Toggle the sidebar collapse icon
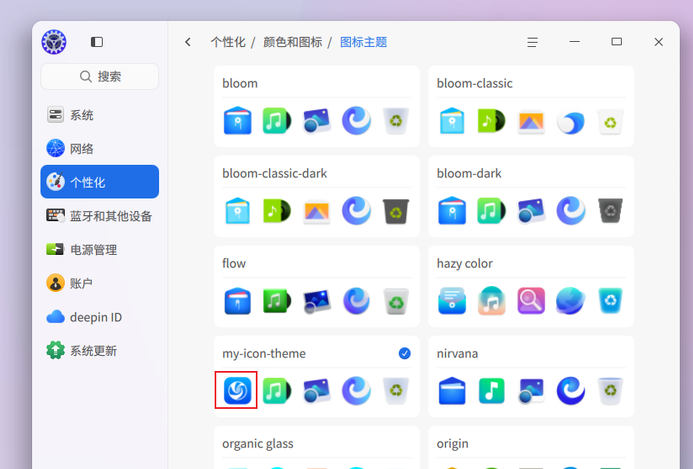This screenshot has height=469, width=693. coord(97,42)
